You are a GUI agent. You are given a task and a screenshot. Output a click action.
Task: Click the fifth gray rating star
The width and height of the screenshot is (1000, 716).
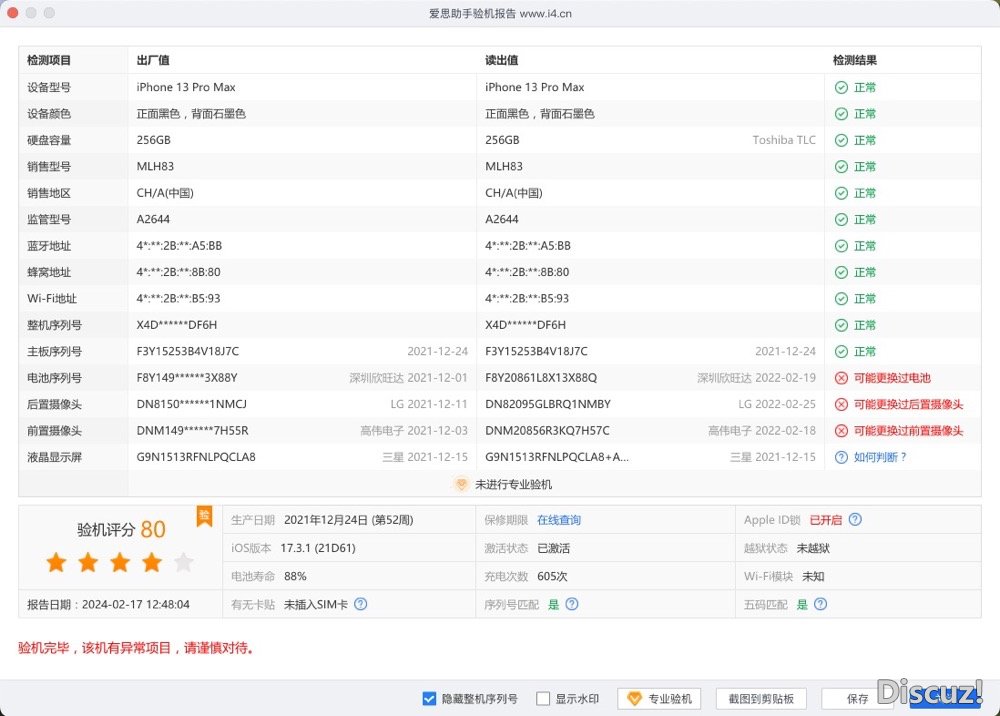184,562
